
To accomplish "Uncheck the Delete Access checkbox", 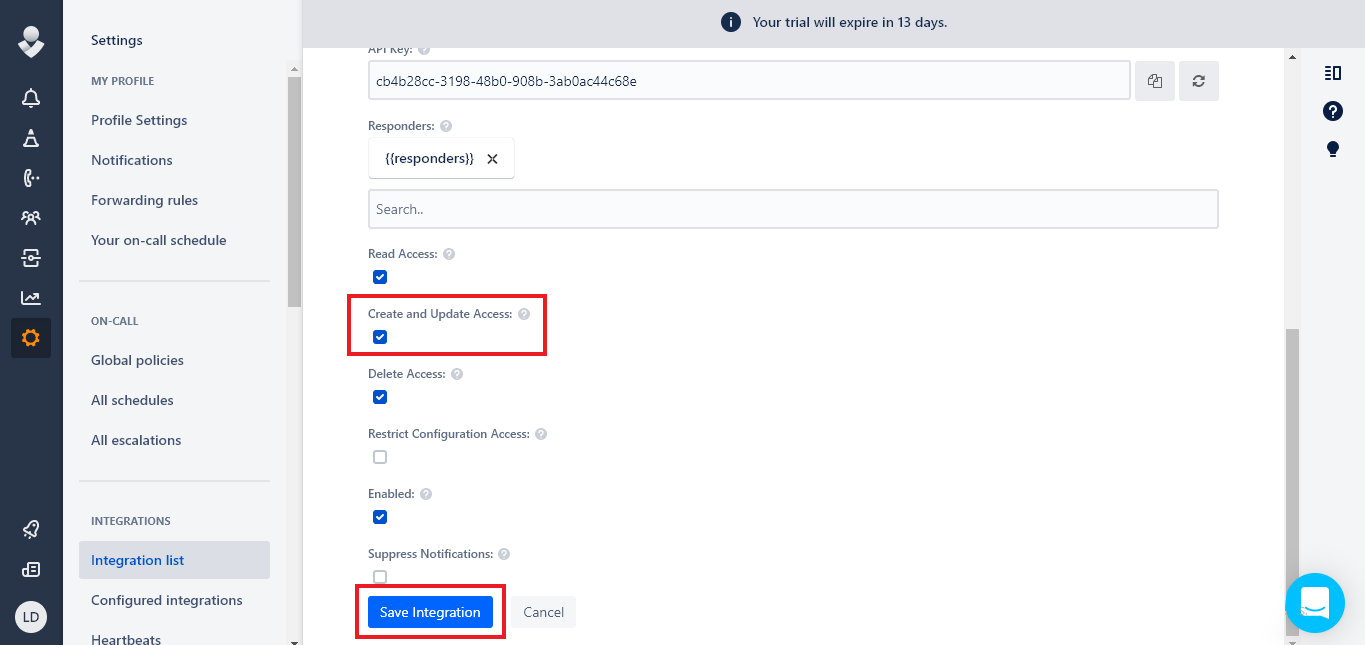I will pos(380,397).
